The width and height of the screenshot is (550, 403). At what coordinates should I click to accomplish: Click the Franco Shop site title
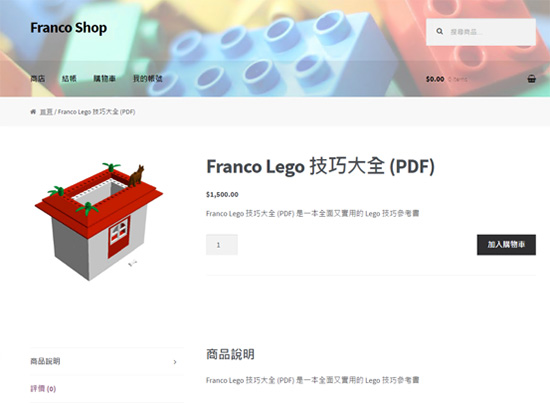coord(69,28)
